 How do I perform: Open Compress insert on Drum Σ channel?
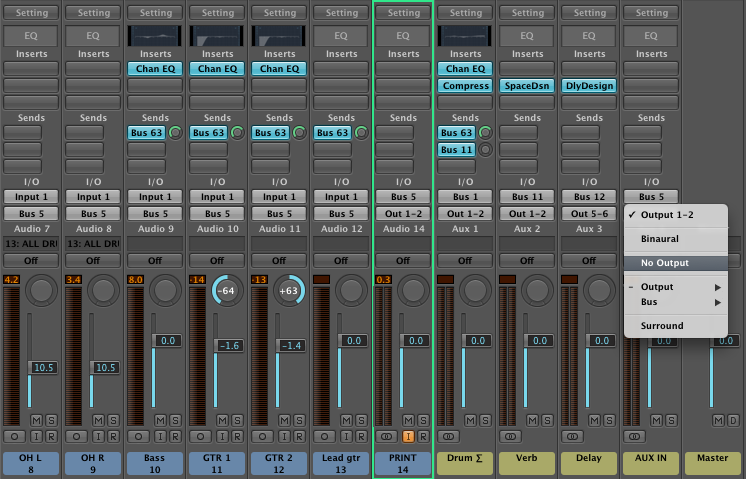click(x=465, y=86)
